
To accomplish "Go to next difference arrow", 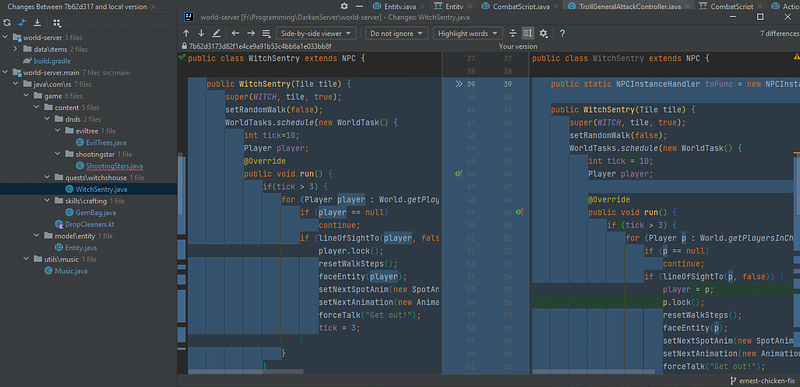I will 201,33.
